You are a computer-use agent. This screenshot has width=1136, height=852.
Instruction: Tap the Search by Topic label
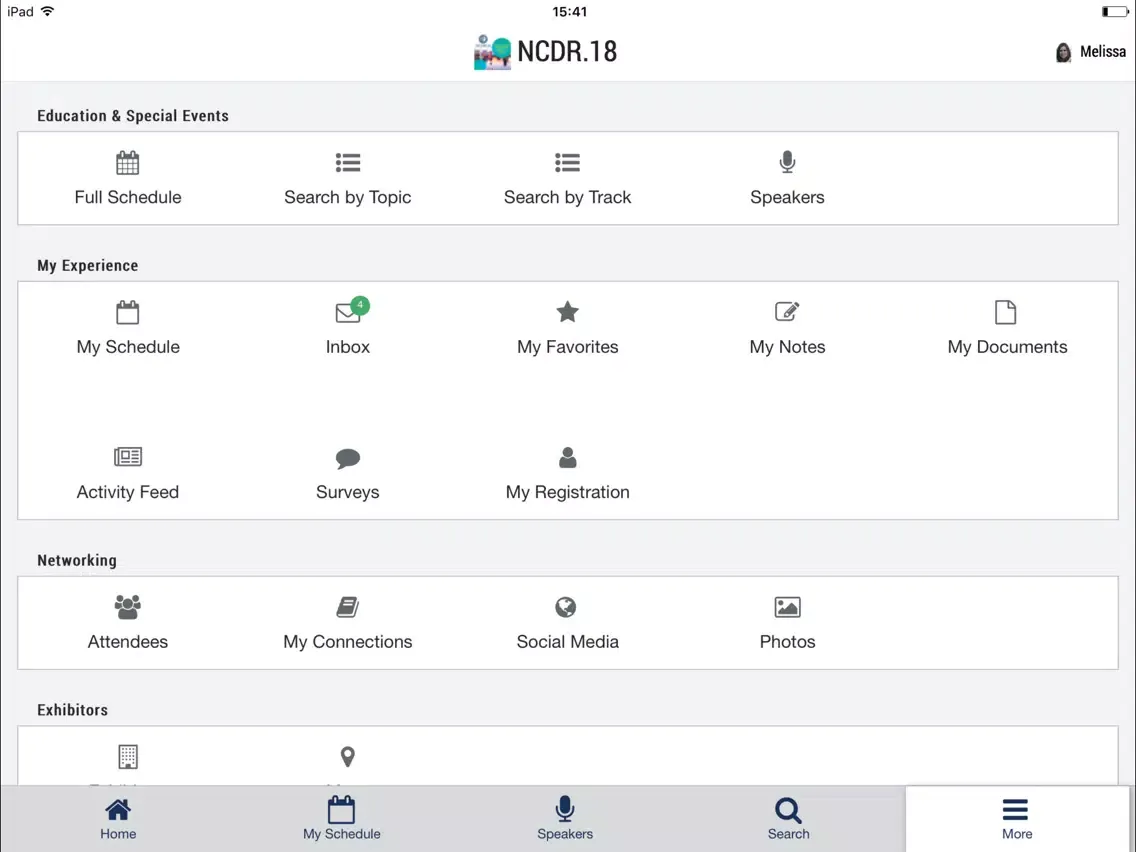[x=348, y=198]
